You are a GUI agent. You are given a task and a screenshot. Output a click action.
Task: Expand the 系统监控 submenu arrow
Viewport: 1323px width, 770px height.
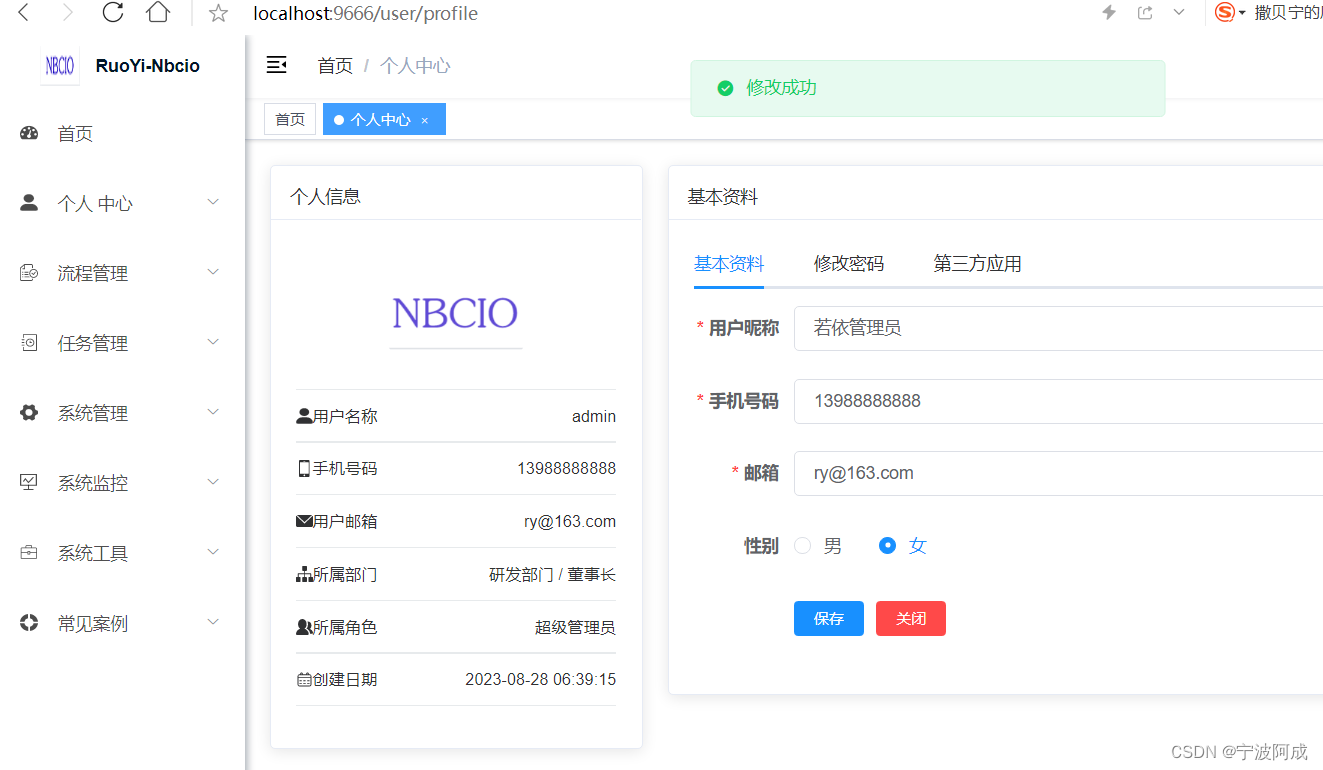tap(213, 482)
